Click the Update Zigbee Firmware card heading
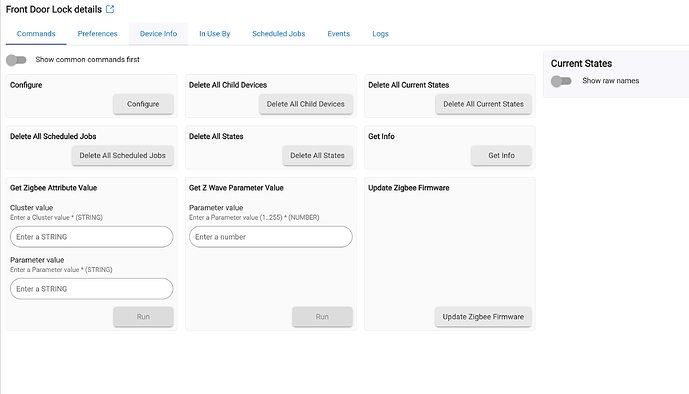The height and width of the screenshot is (394, 689). tap(409, 188)
